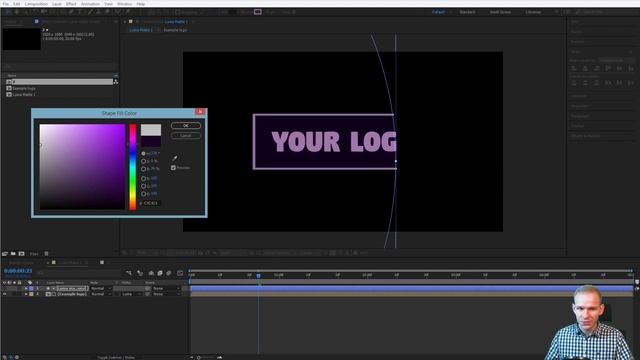Screen dimensions: 640x360
Task: Click the Luma Matte 1 composition icon in Project
Action: coord(9,94)
